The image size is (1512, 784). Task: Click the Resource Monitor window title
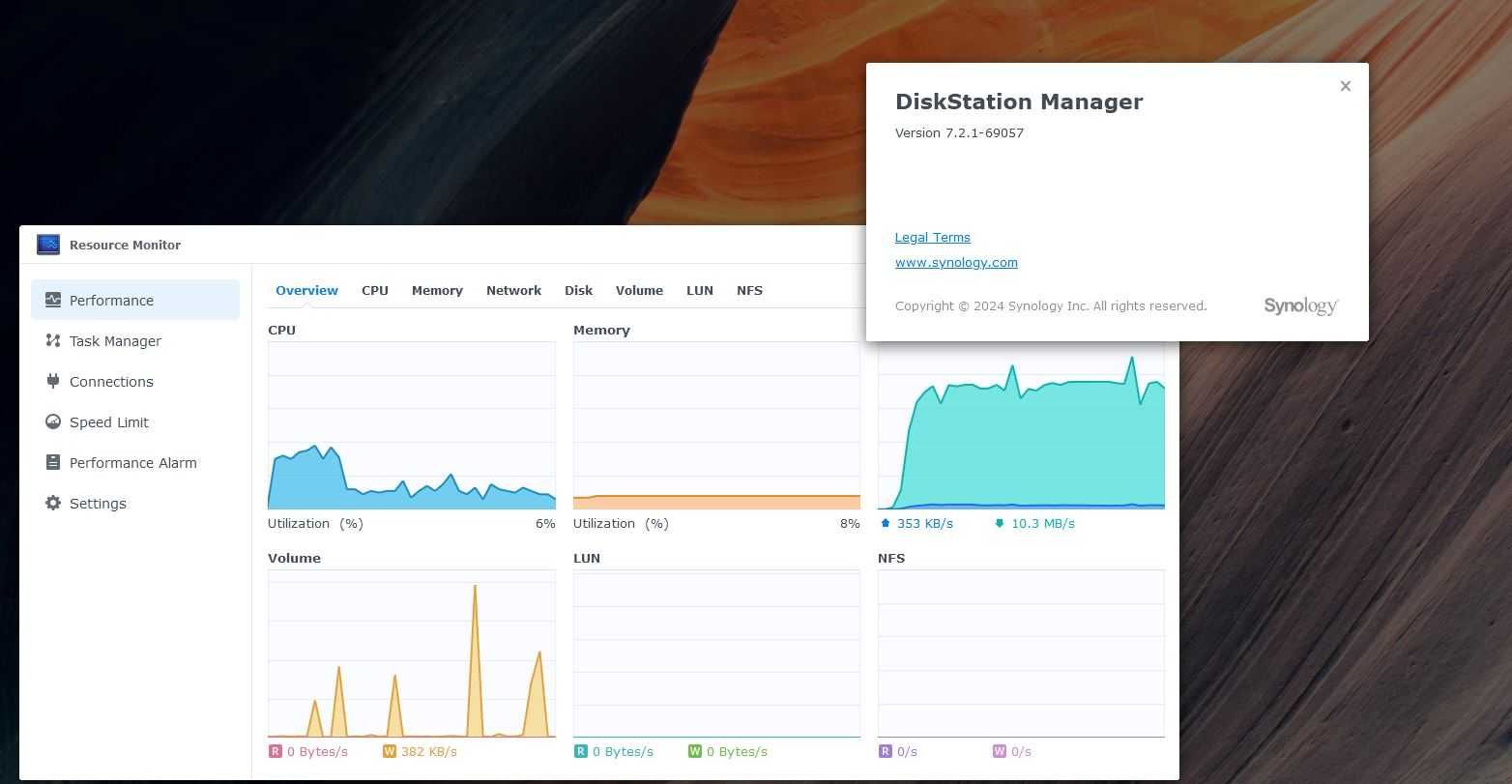pos(125,245)
